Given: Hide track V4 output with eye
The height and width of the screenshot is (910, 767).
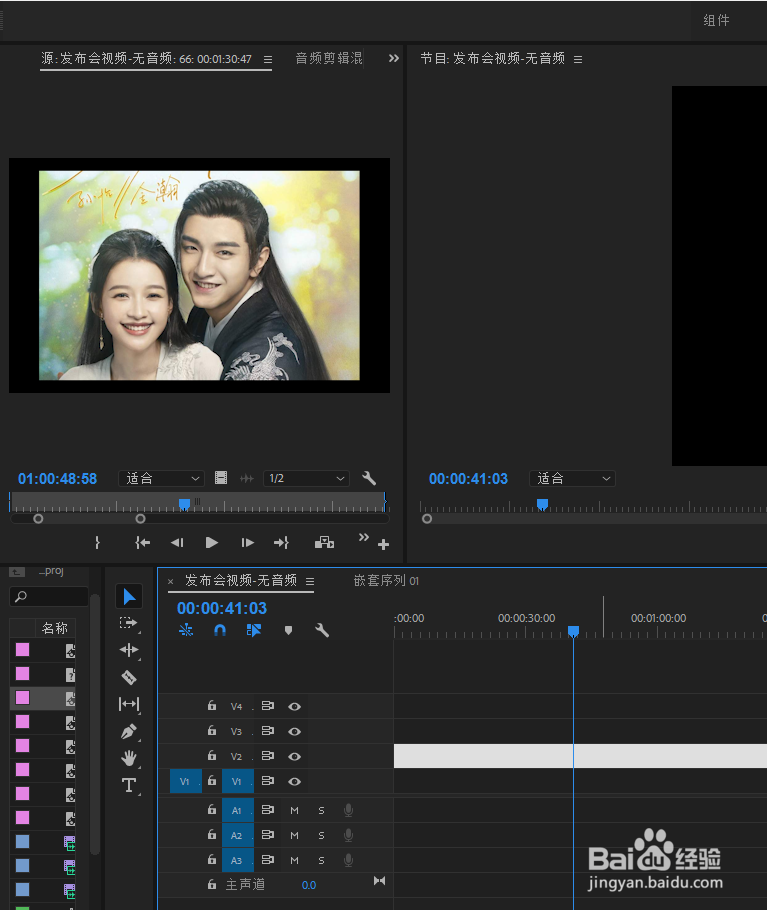Looking at the screenshot, I should pyautogui.click(x=295, y=706).
